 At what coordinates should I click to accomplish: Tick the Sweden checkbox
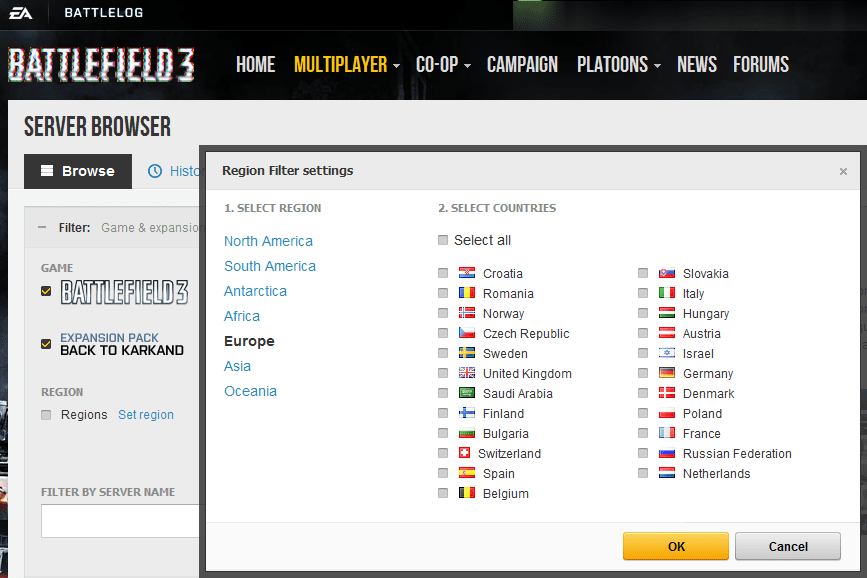point(443,353)
